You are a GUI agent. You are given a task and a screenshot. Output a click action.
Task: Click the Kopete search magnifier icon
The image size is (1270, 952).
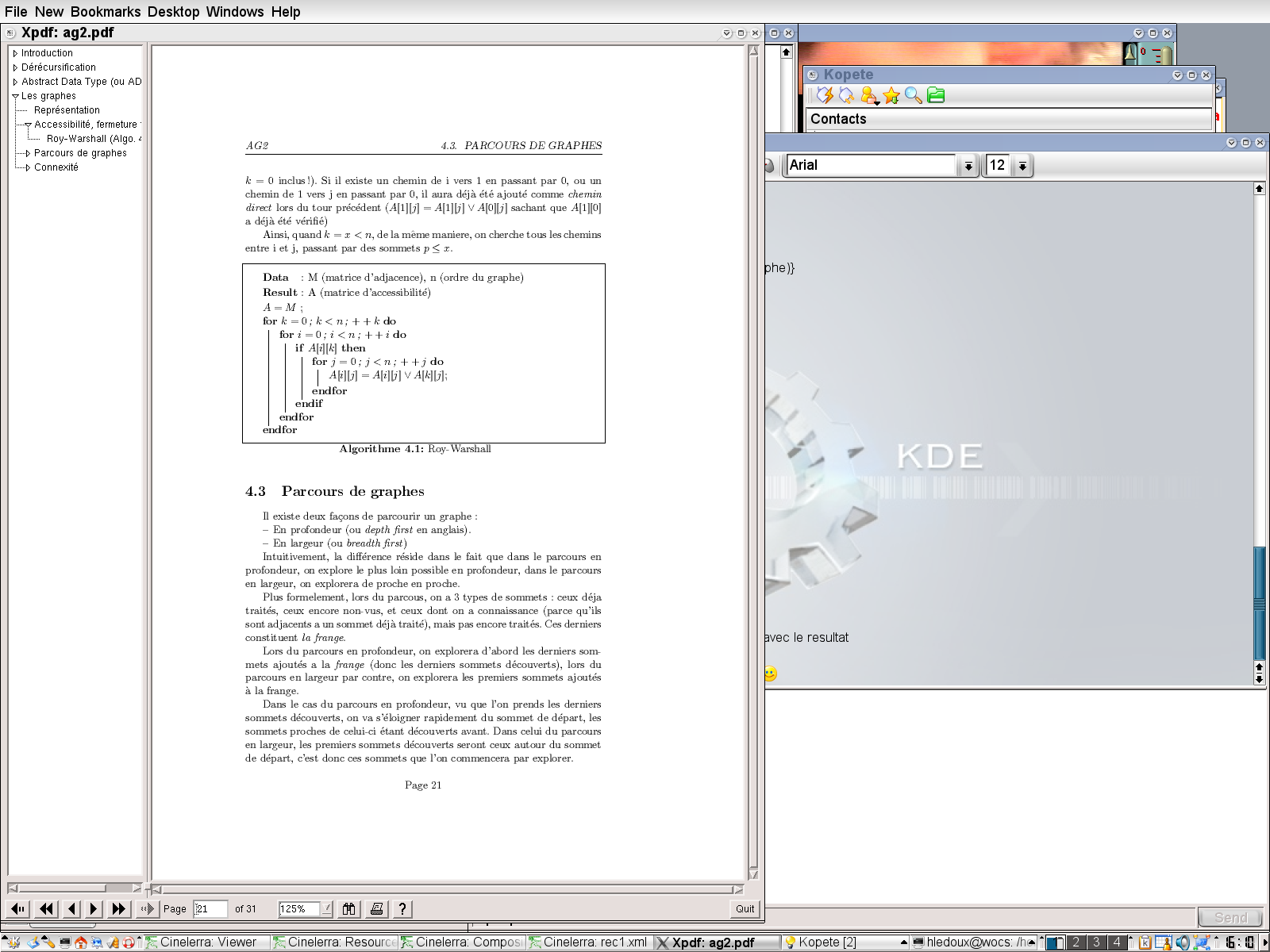pyautogui.click(x=913, y=96)
